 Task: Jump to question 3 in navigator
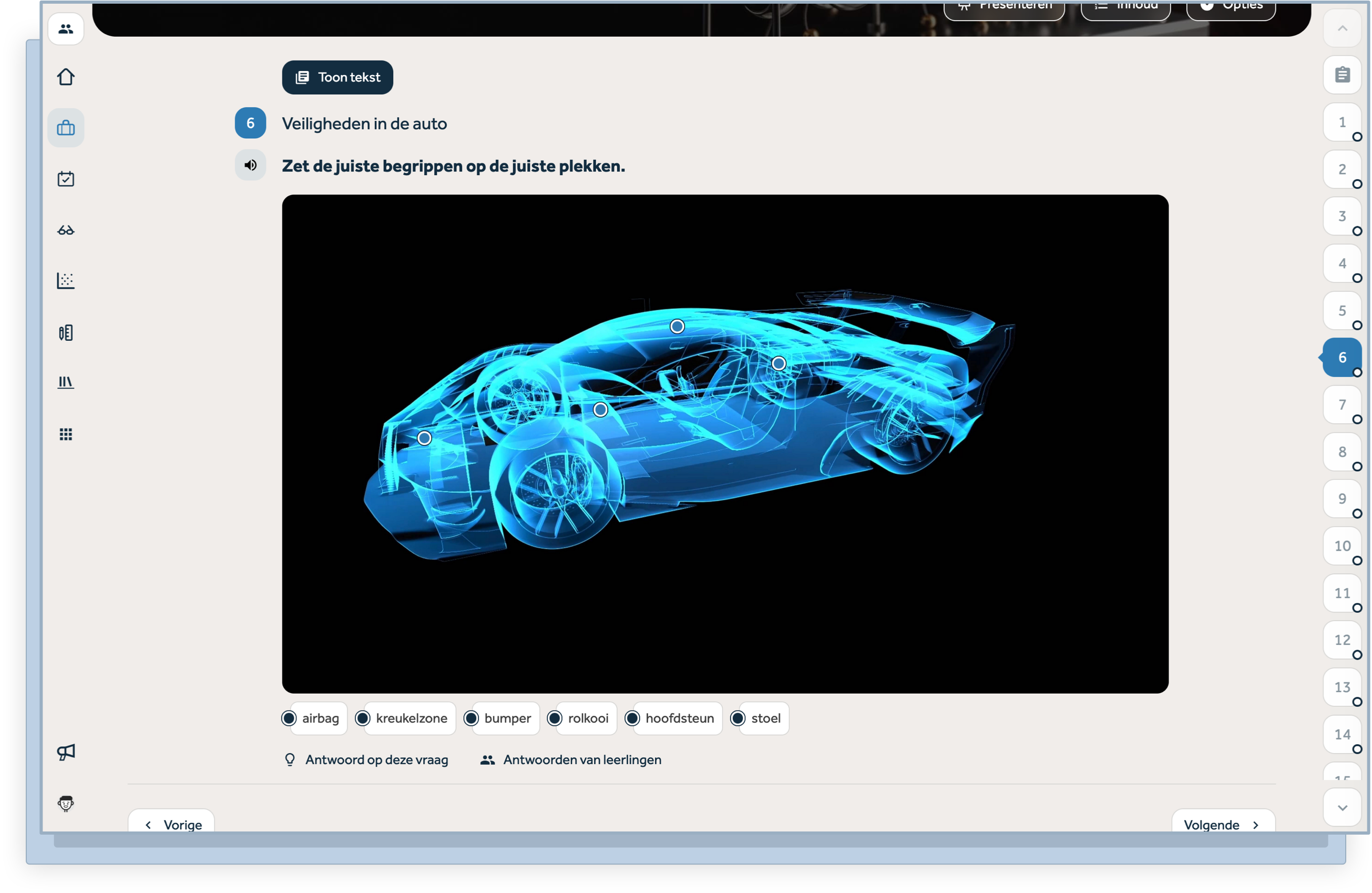(1342, 216)
